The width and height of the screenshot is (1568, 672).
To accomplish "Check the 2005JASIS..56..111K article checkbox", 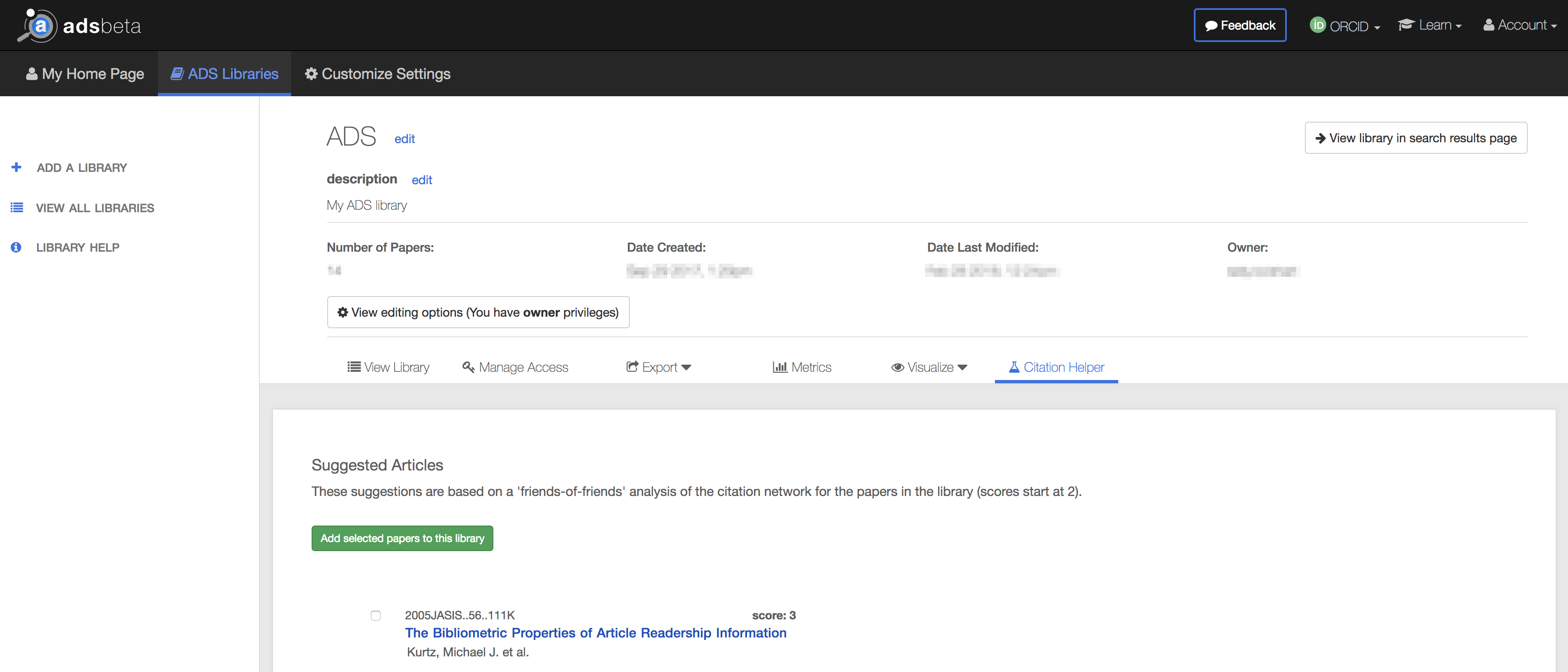I will (376, 615).
